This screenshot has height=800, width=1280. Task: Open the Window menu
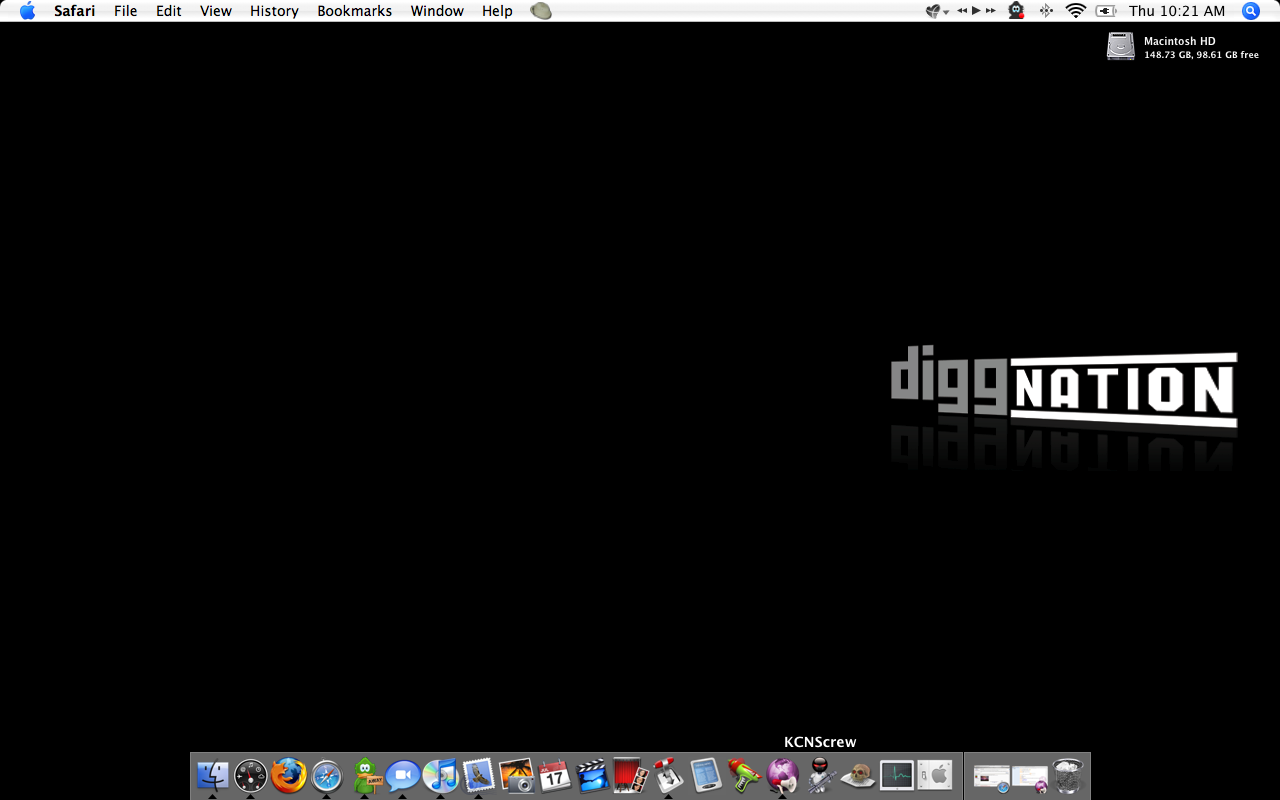click(x=437, y=11)
